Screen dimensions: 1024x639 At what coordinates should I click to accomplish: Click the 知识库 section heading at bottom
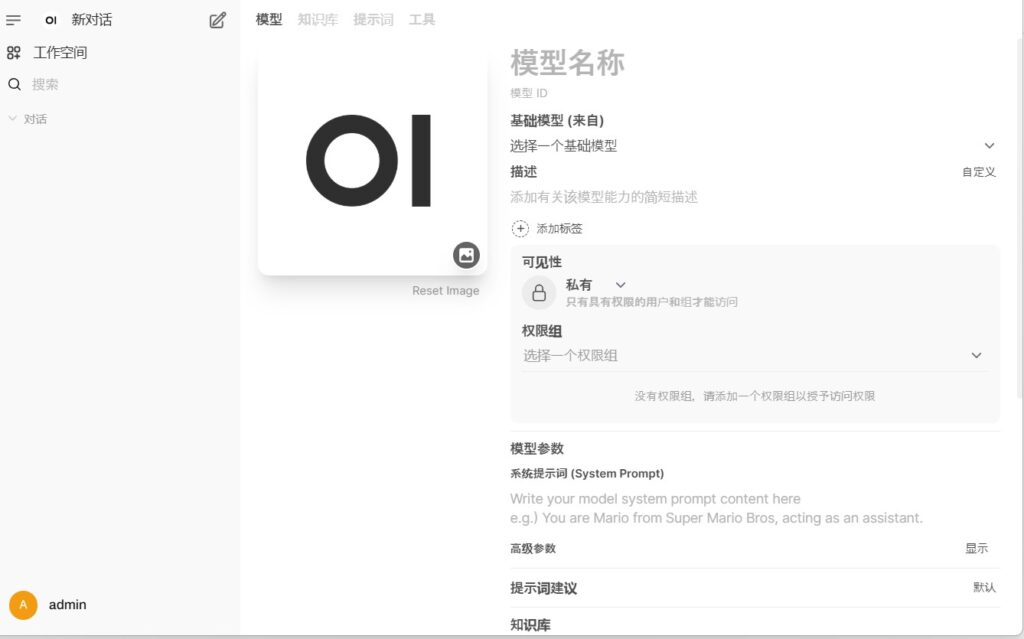coord(530,625)
